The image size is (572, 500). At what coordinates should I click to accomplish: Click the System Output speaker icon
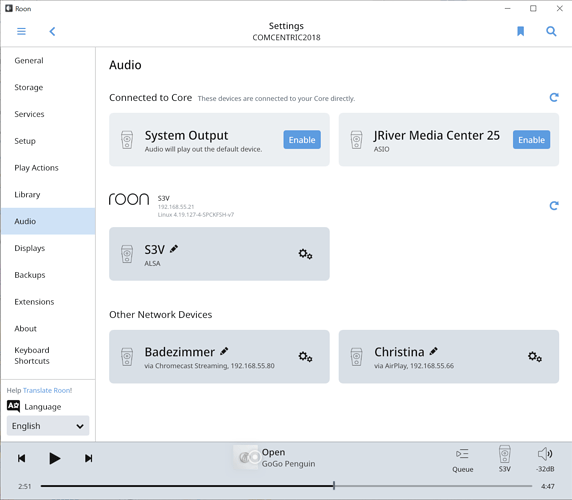click(127, 140)
